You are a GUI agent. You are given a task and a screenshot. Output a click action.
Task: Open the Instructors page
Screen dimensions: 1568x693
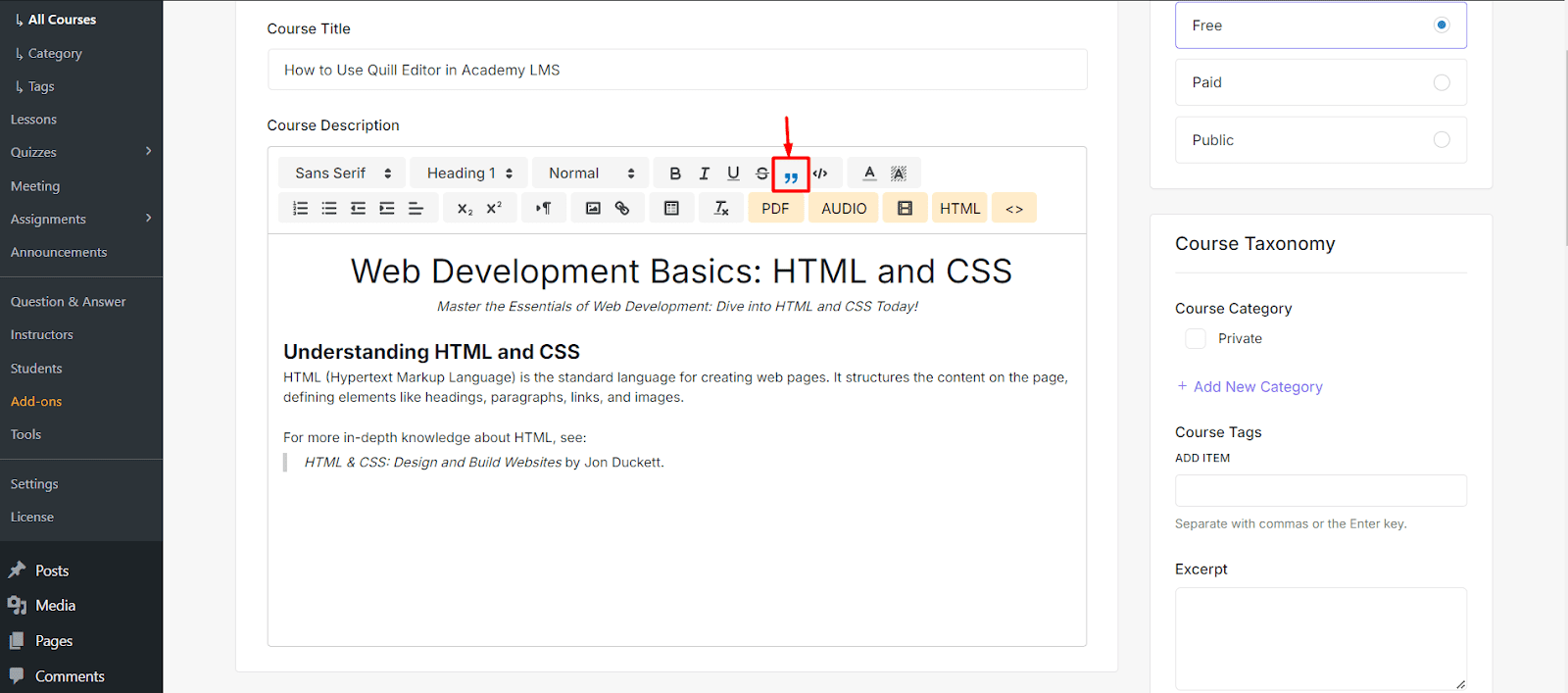click(41, 335)
